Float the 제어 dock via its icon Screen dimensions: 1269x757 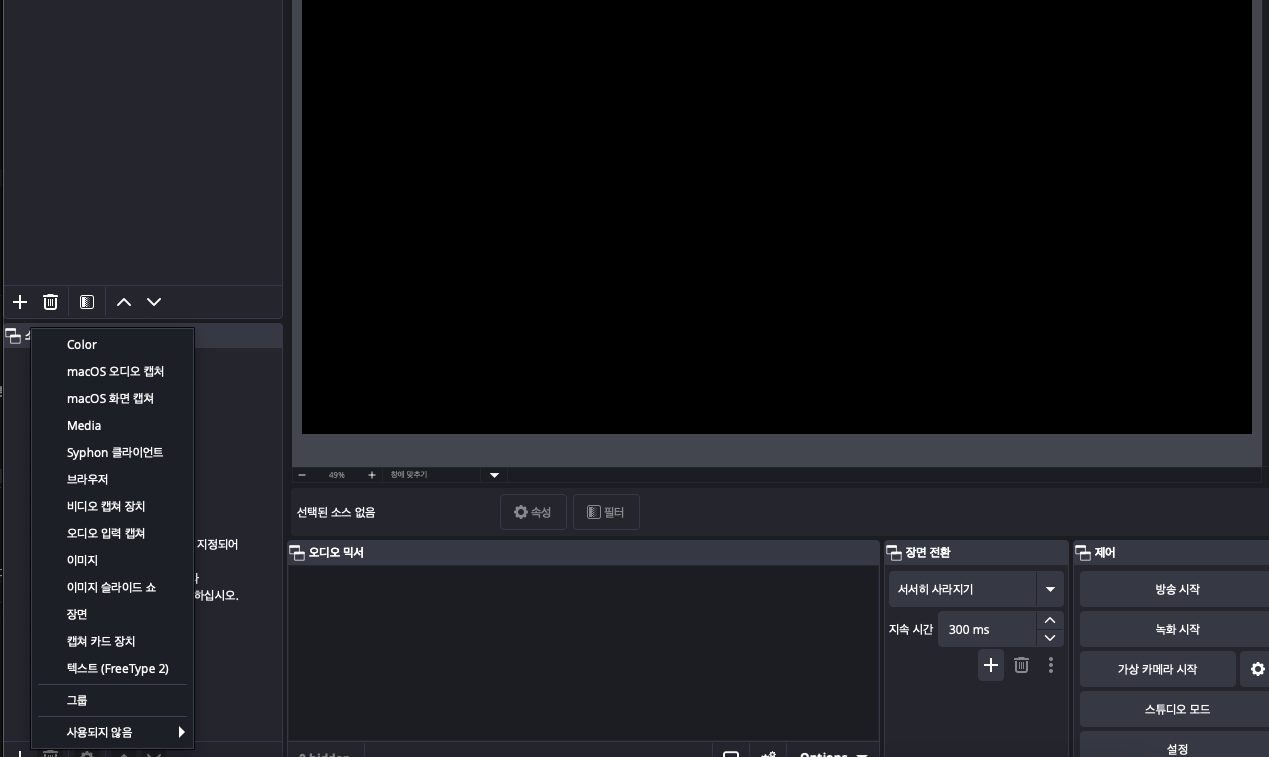(1083, 553)
